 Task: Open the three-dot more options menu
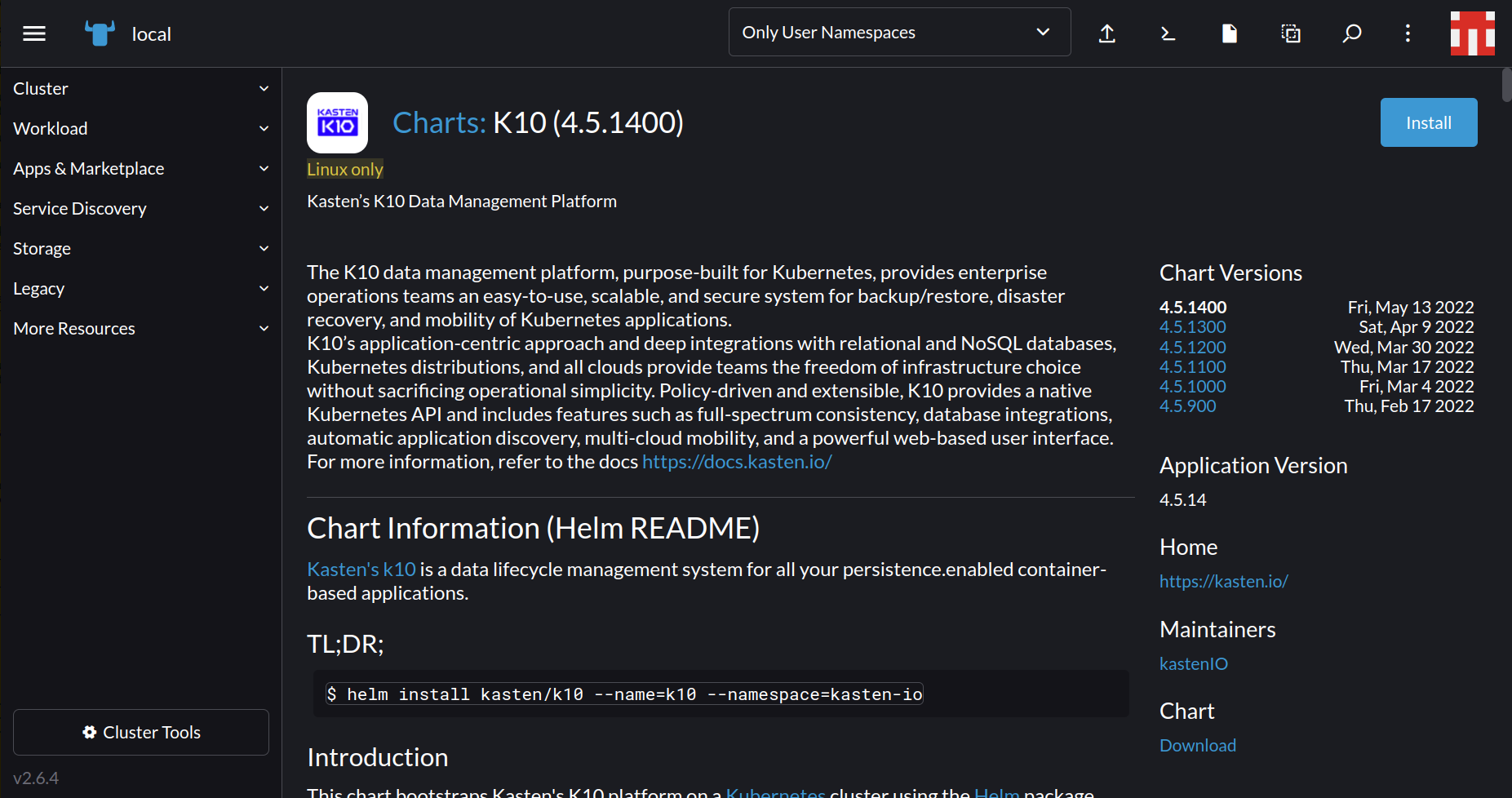[1408, 33]
